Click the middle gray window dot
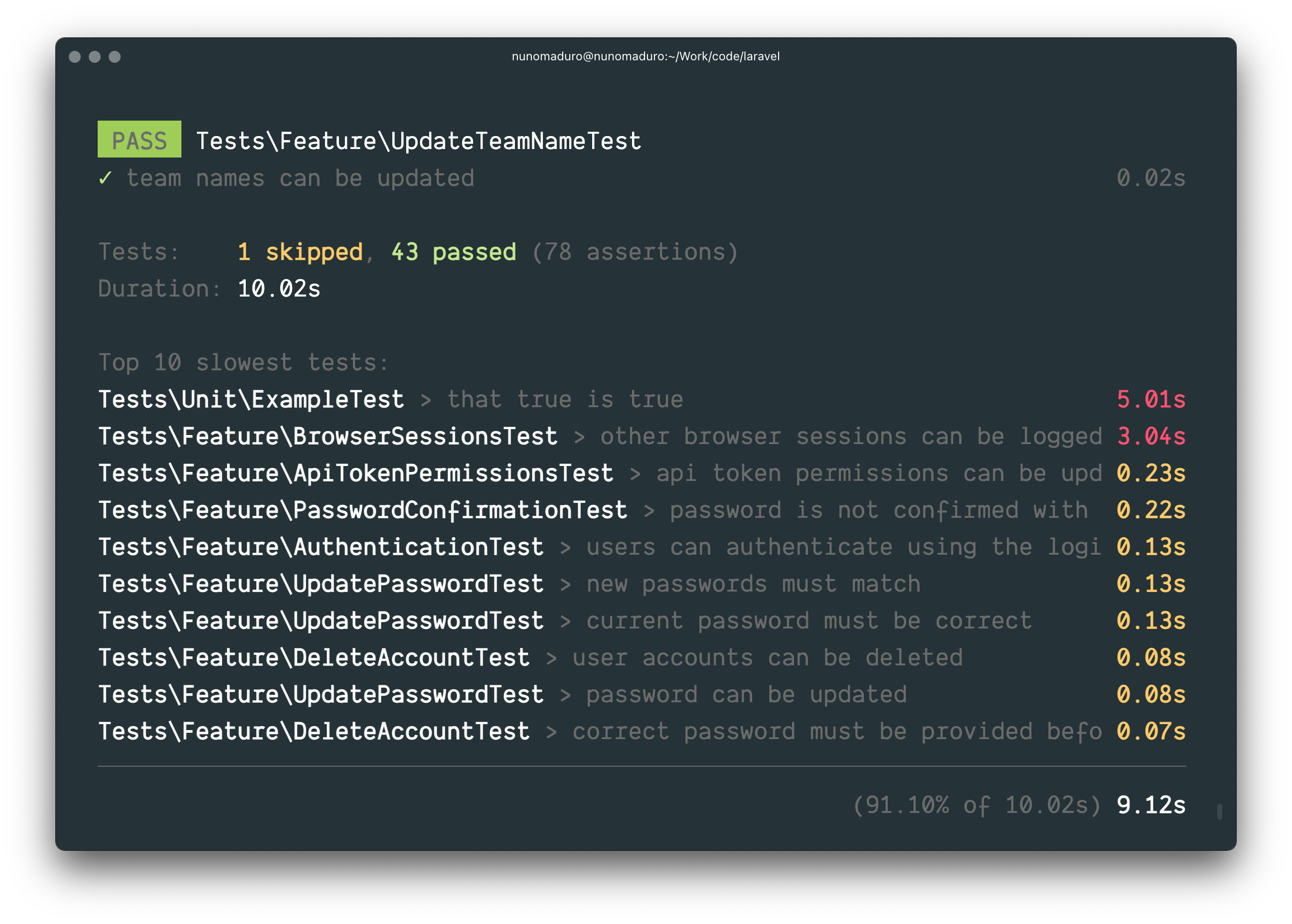 [94, 57]
